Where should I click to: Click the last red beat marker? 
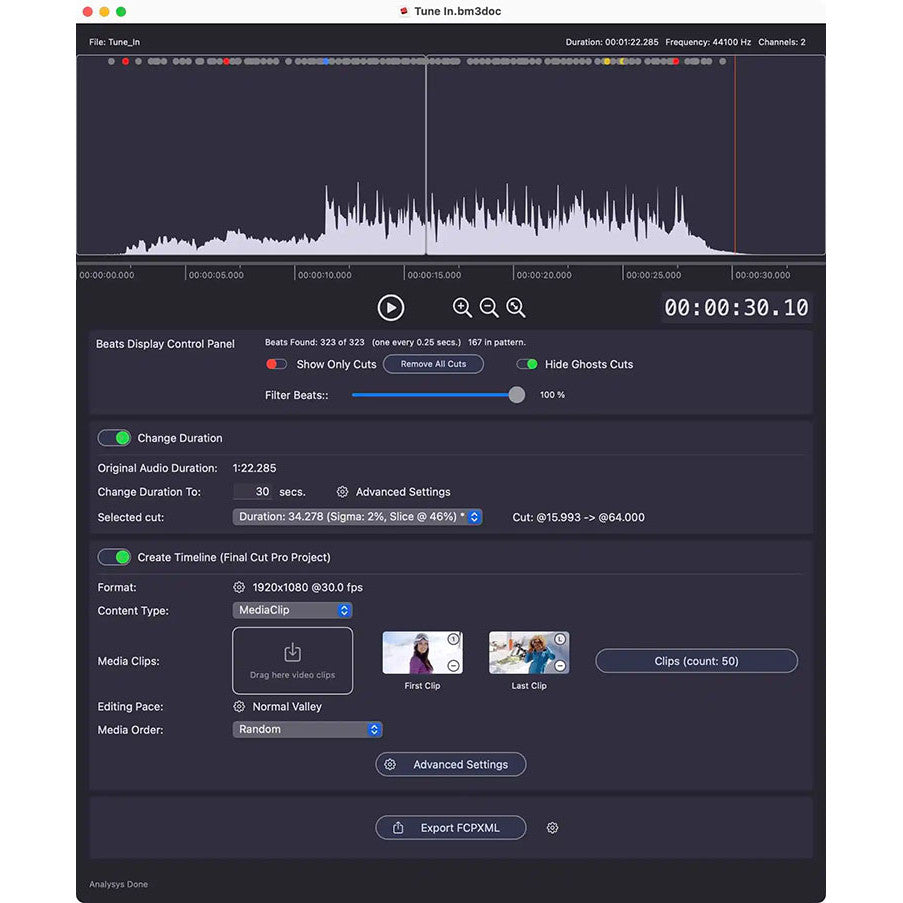click(x=676, y=62)
